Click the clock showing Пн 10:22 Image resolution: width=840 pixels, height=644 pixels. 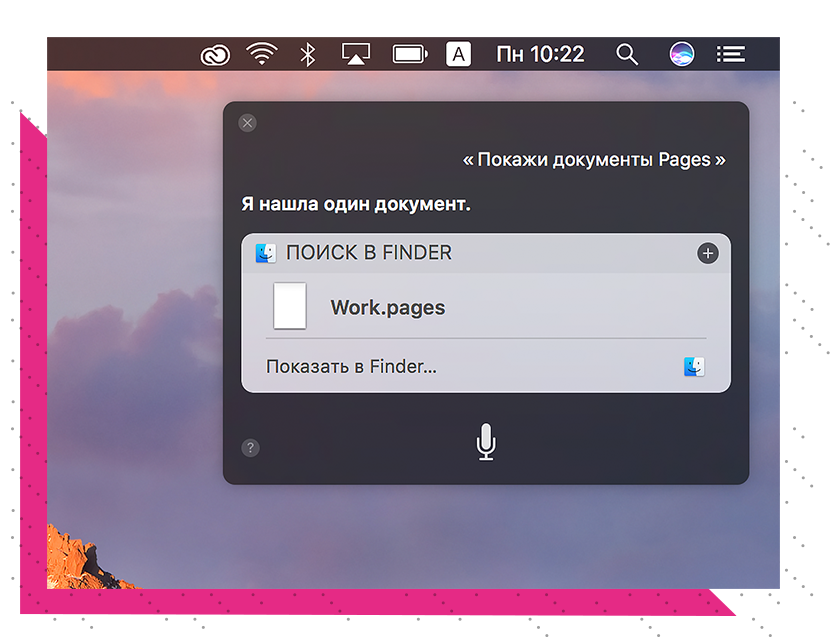coord(540,54)
